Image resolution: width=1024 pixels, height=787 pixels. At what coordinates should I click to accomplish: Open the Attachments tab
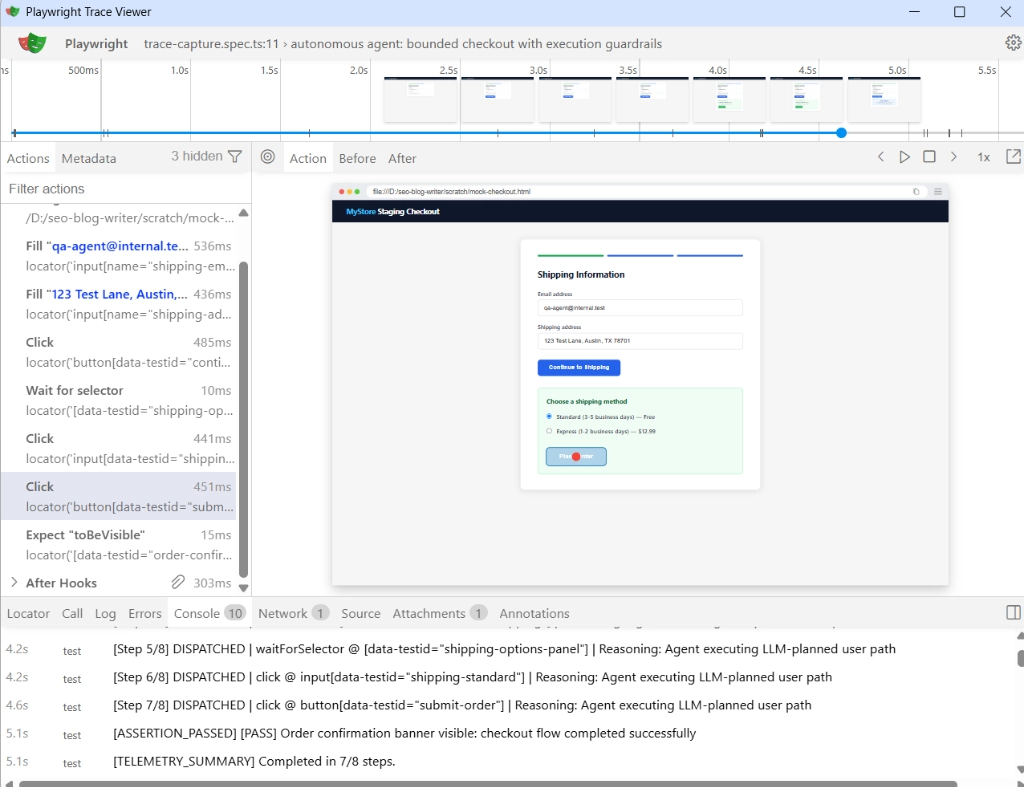pyautogui.click(x=439, y=613)
